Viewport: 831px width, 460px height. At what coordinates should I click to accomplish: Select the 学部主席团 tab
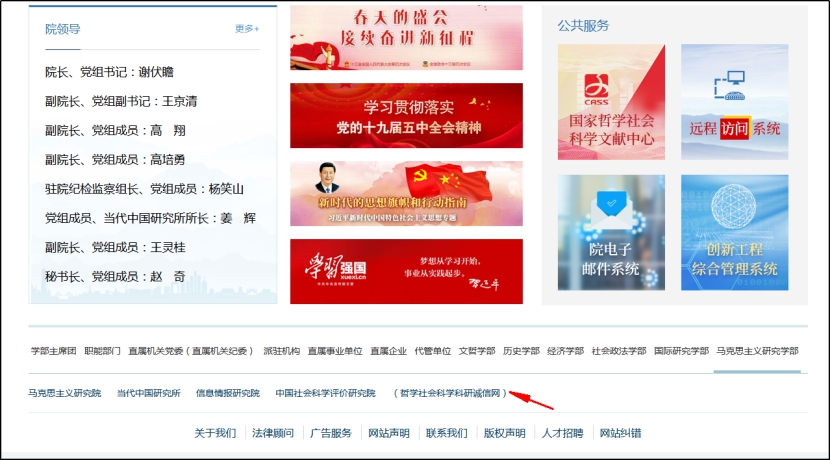coord(54,351)
